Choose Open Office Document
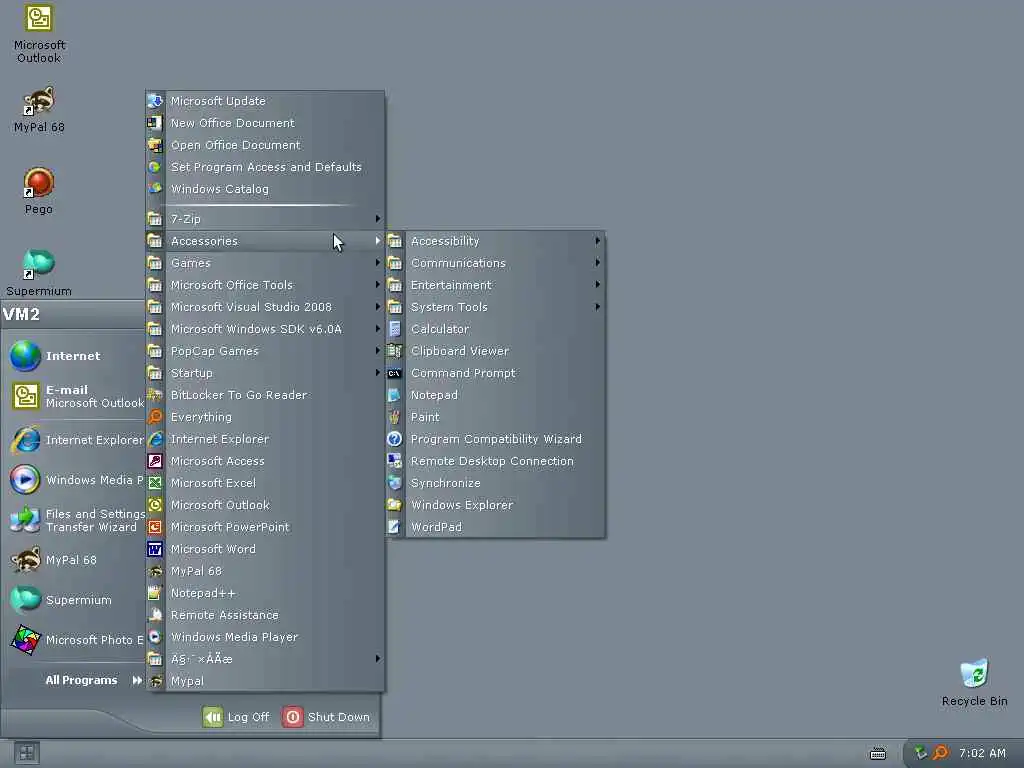1024x768 pixels. coord(265,145)
